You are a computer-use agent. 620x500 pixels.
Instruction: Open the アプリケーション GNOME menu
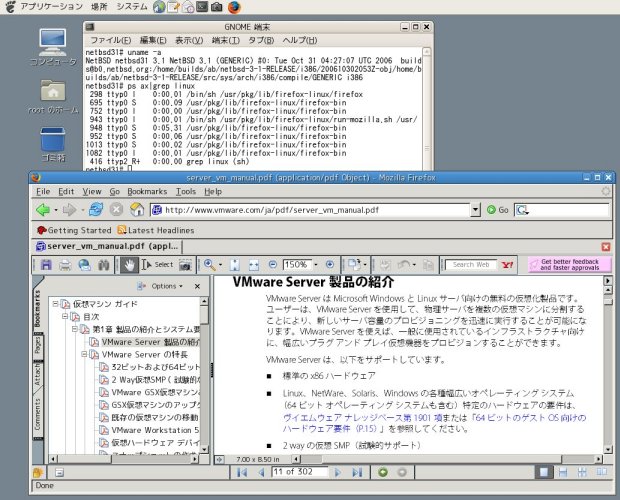[51, 7]
